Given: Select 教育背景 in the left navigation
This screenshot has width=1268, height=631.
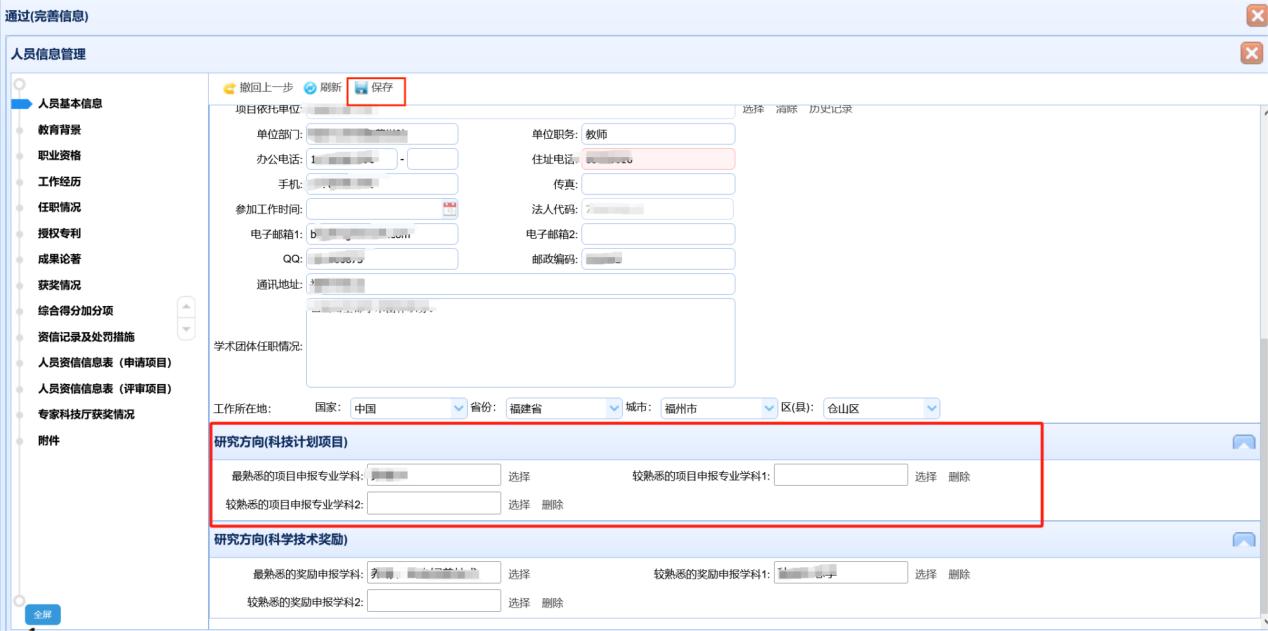Looking at the screenshot, I should tap(60, 130).
